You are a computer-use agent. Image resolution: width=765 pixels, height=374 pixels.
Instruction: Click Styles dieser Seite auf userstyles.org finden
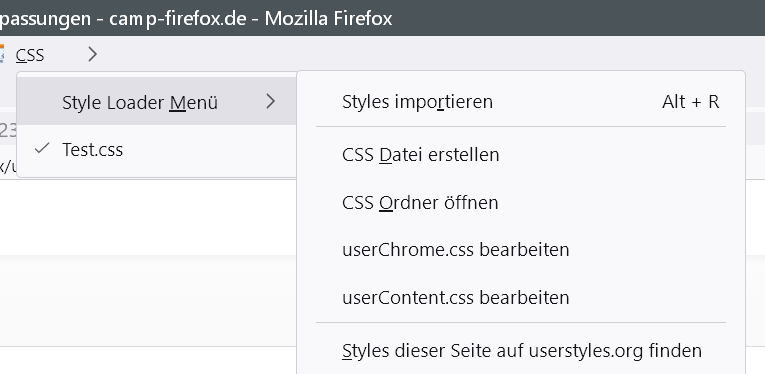pyautogui.click(x=521, y=350)
